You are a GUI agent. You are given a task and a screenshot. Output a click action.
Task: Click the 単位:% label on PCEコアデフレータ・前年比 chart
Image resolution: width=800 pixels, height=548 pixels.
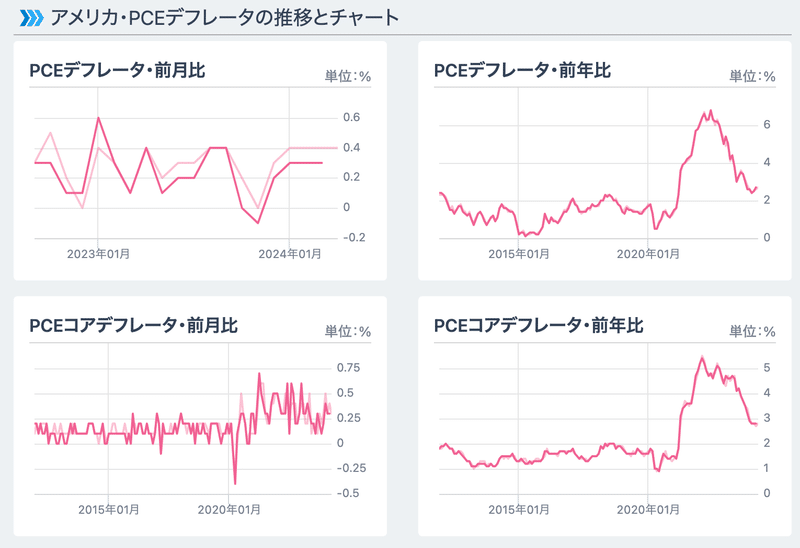pyautogui.click(x=752, y=331)
